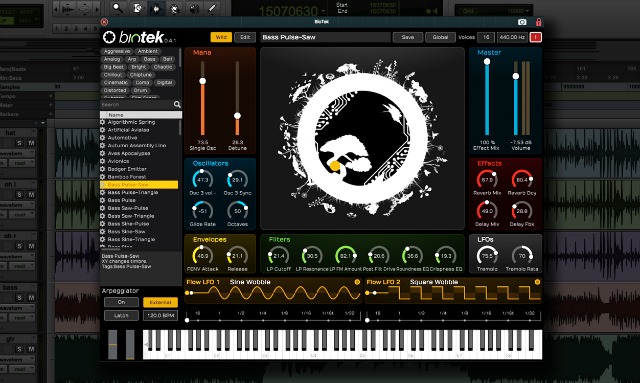Select the Scrubber tool in Pro Tools toolbar
This screenshot has width=640, height=383.
pyautogui.click(x=194, y=8)
